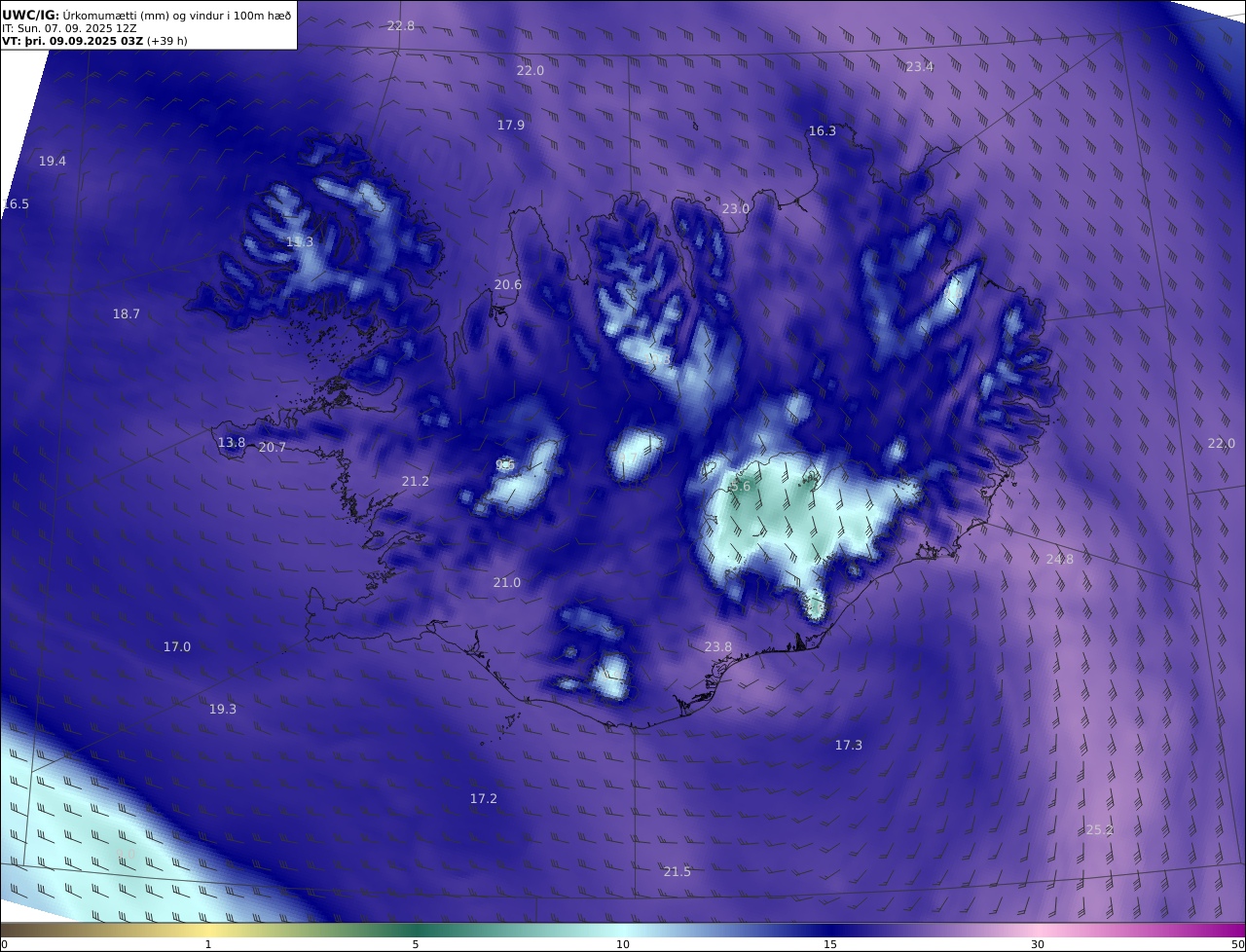Click the 19.3 value label
This screenshot has height=952, width=1246.
[223, 709]
